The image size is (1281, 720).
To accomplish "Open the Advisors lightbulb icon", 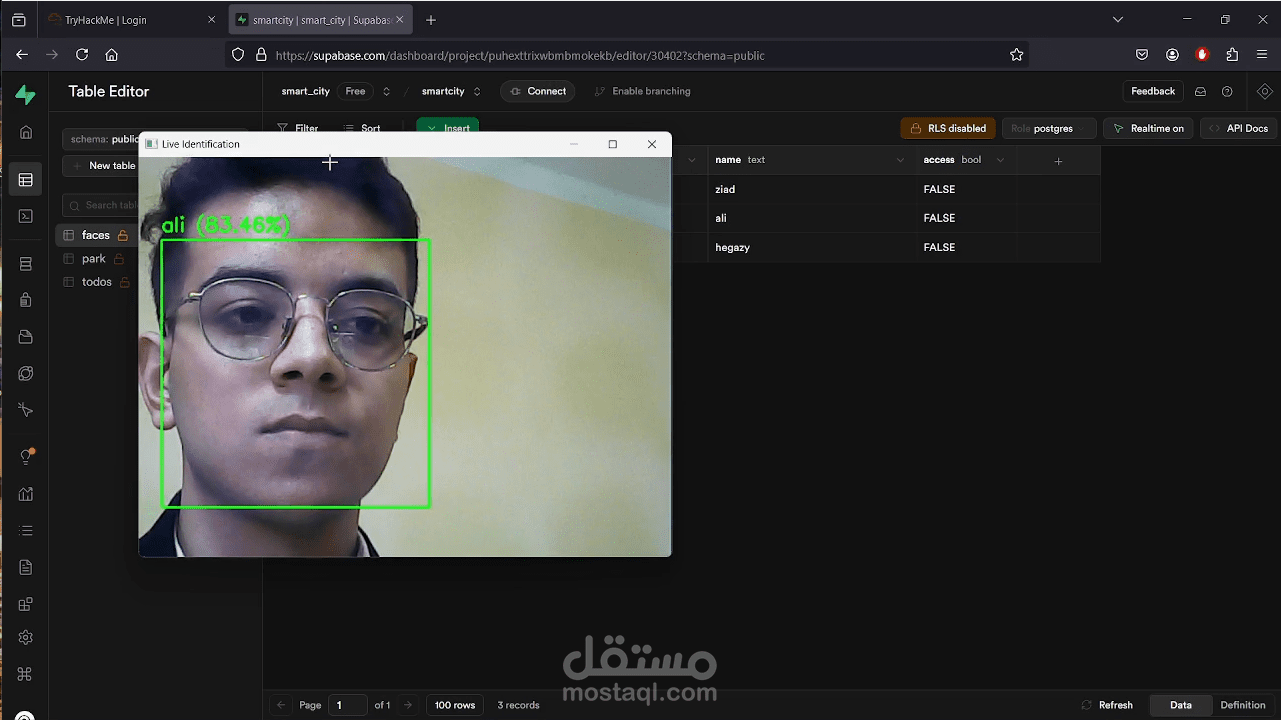I will click(x=26, y=457).
